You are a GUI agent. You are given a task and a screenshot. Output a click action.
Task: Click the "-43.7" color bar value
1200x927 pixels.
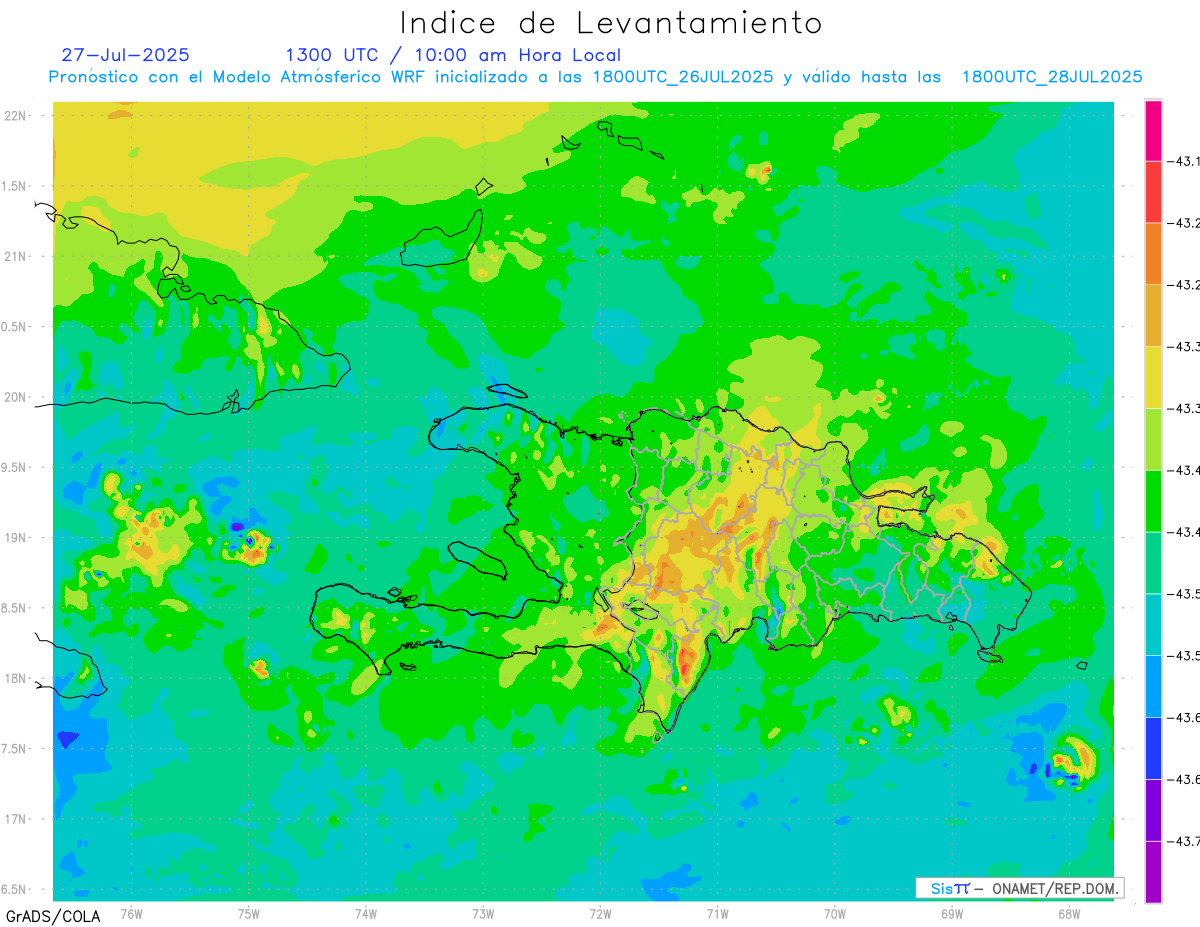pos(1185,841)
